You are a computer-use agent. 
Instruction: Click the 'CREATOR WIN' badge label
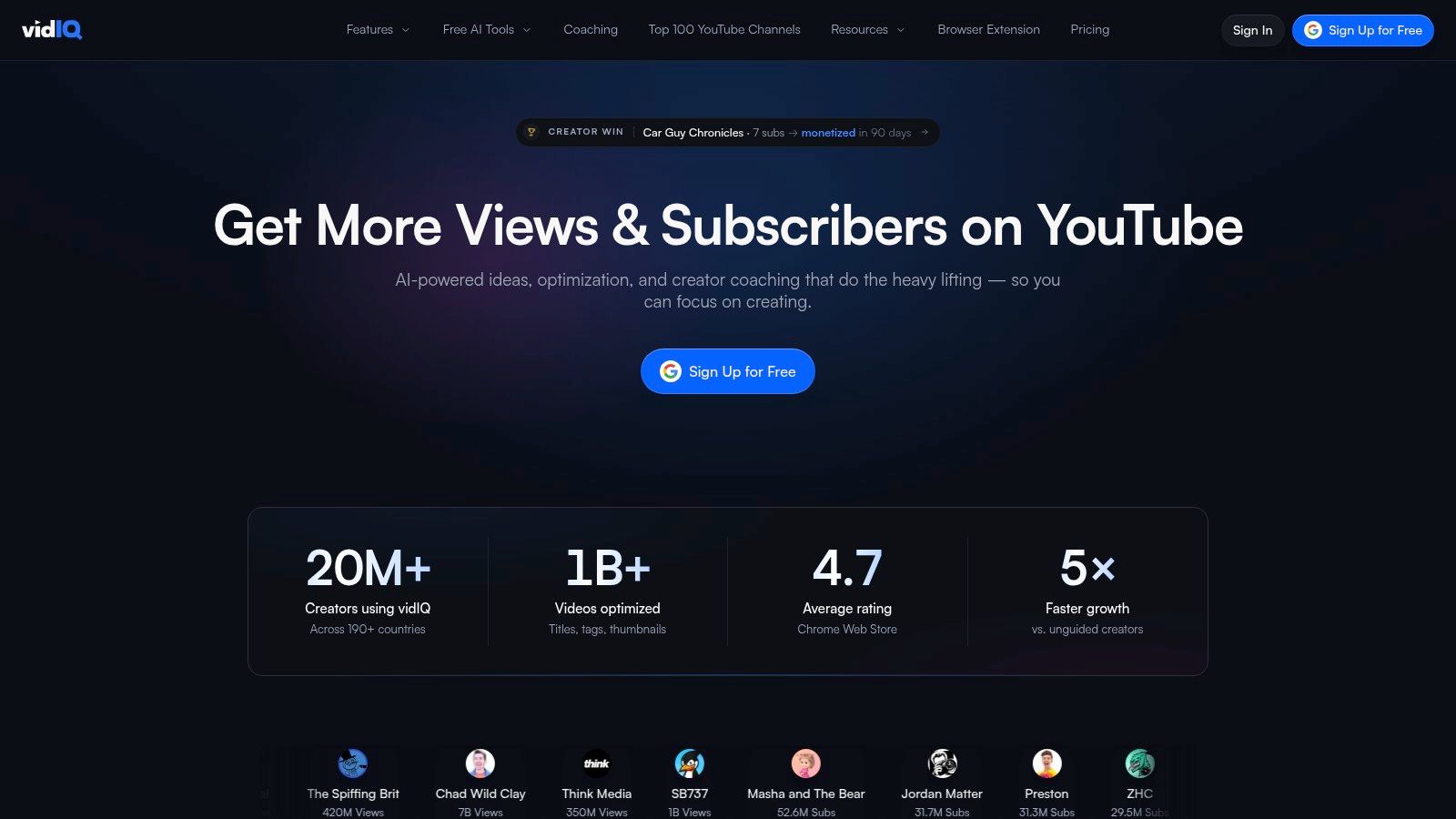tap(586, 132)
